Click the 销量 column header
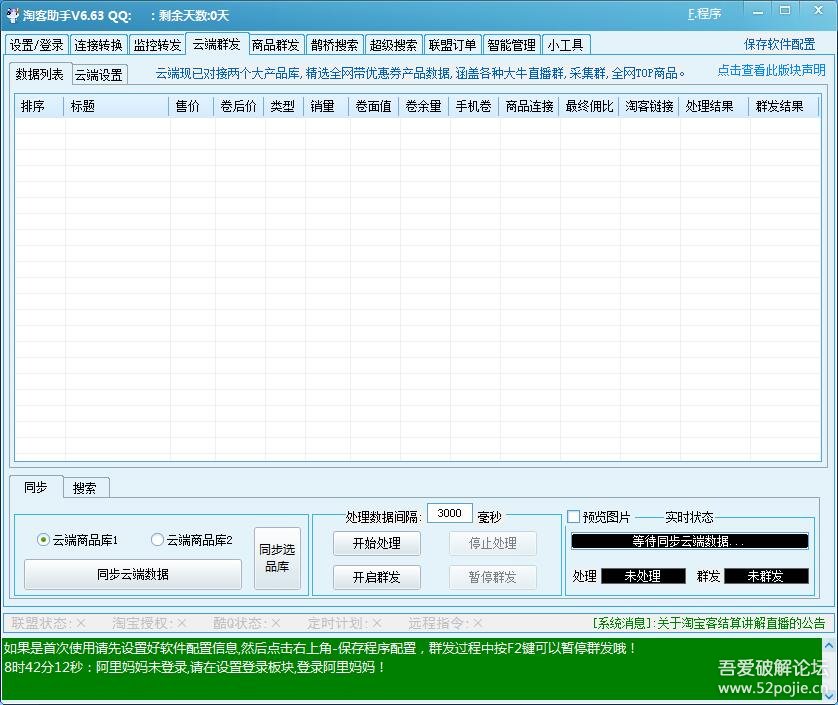The width and height of the screenshot is (838, 705). coord(327,106)
